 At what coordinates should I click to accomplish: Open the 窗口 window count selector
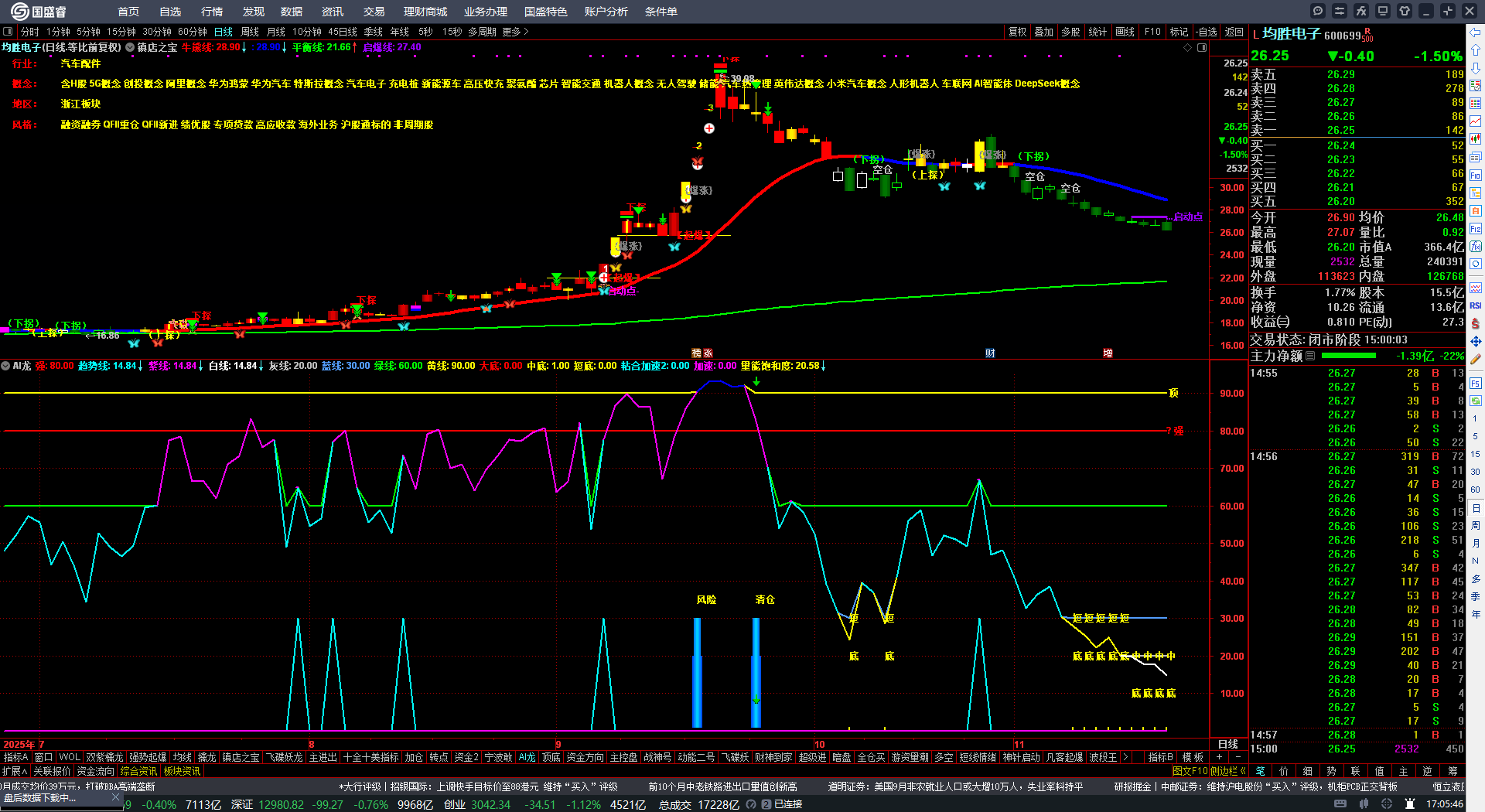click(43, 757)
